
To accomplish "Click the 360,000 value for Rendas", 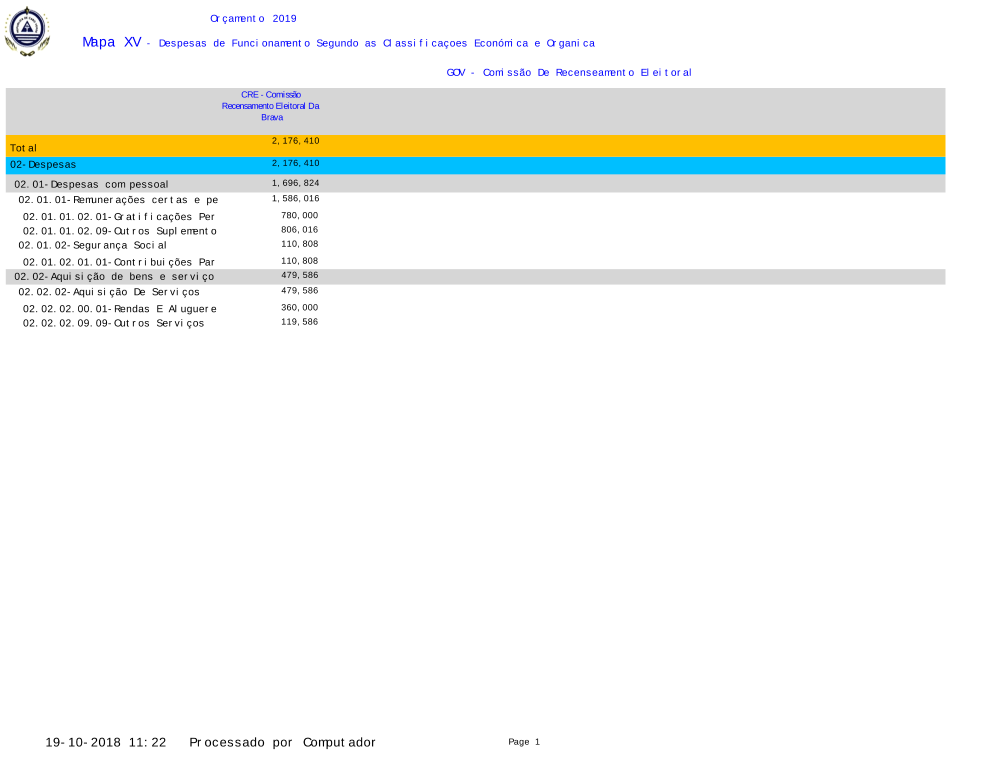I will pos(299,308).
